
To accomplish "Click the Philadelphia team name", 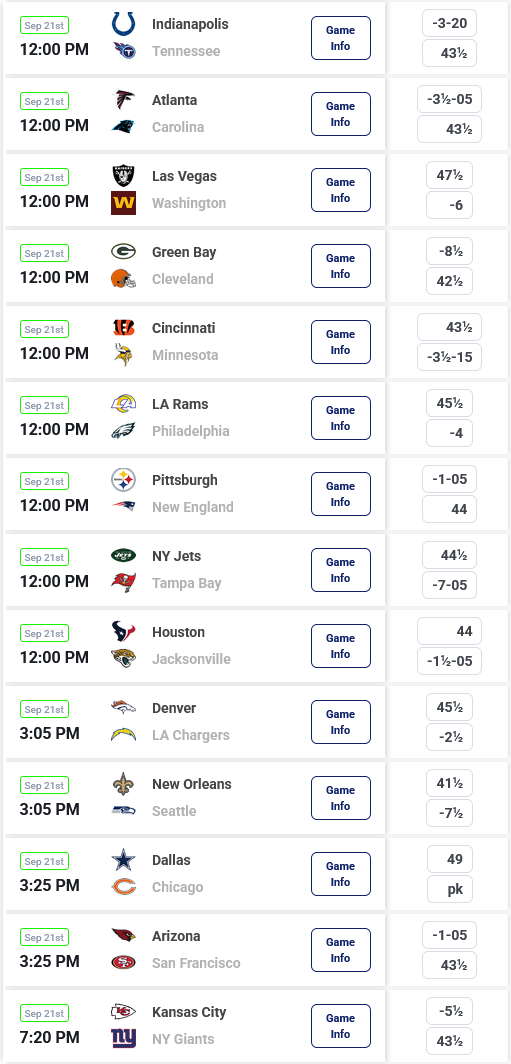I will (191, 431).
